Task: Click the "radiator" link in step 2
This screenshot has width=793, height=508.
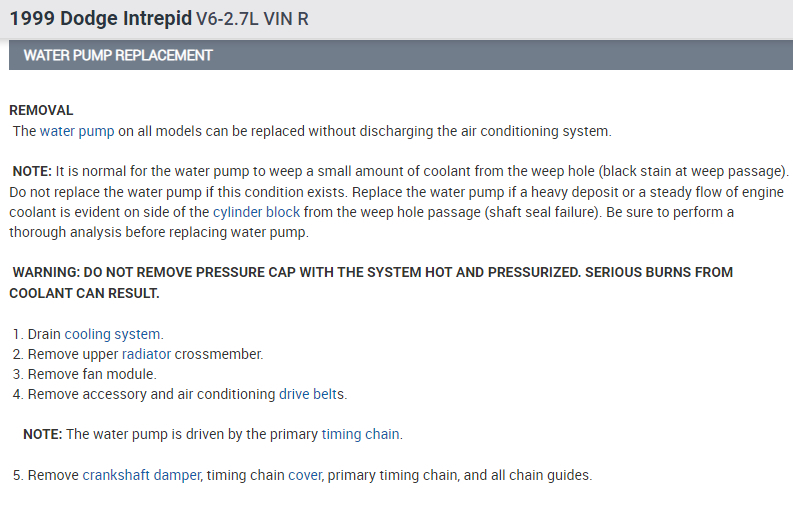Action: (146, 354)
